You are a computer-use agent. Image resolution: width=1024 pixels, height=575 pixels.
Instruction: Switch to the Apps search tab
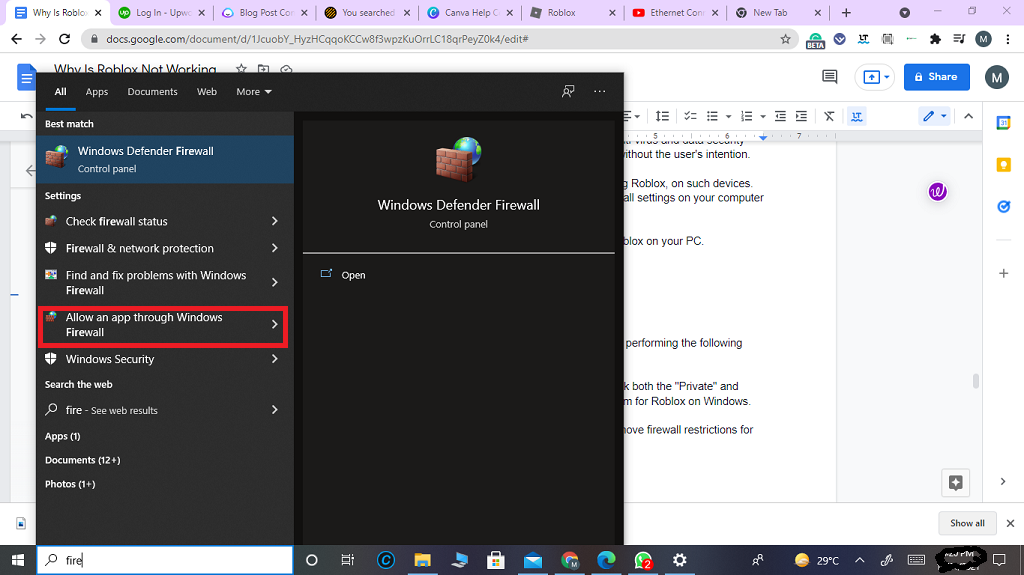pos(97,91)
